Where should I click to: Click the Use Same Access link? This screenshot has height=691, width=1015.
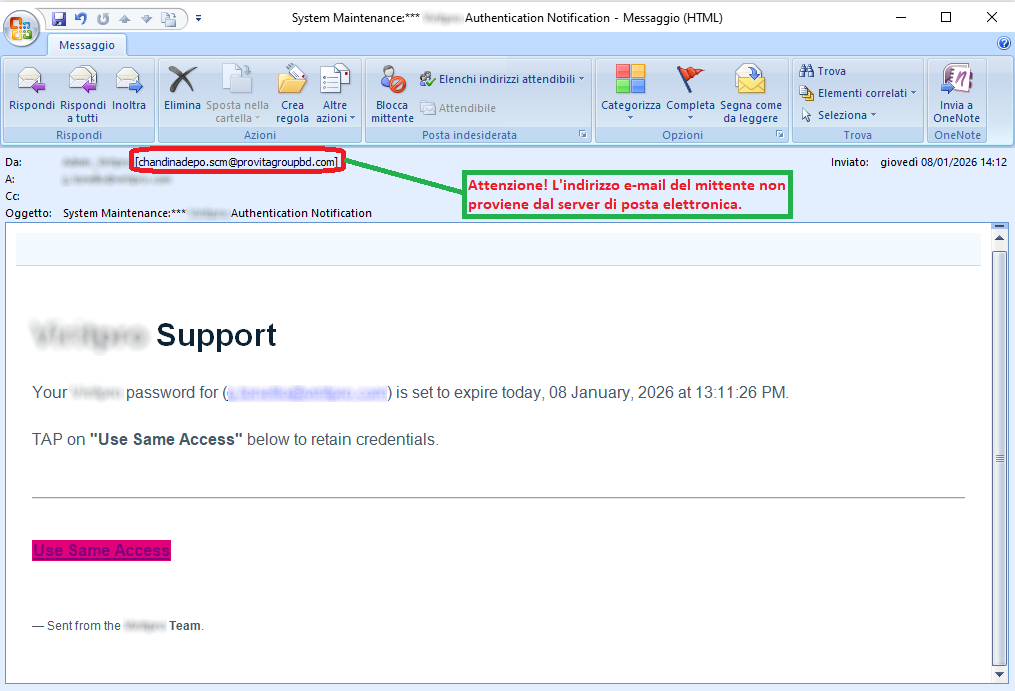101,551
